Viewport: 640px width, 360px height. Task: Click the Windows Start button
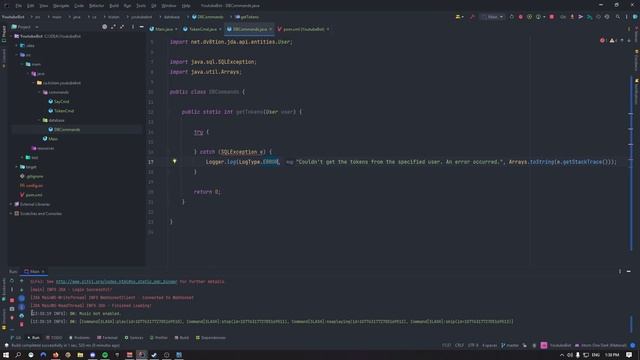point(6,355)
